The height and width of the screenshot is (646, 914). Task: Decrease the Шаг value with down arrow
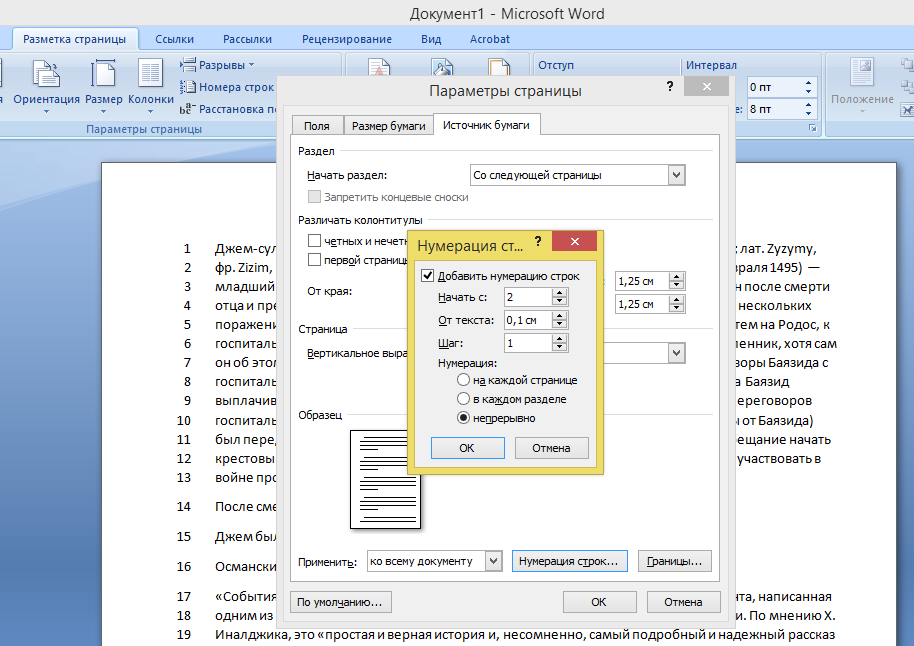560,347
